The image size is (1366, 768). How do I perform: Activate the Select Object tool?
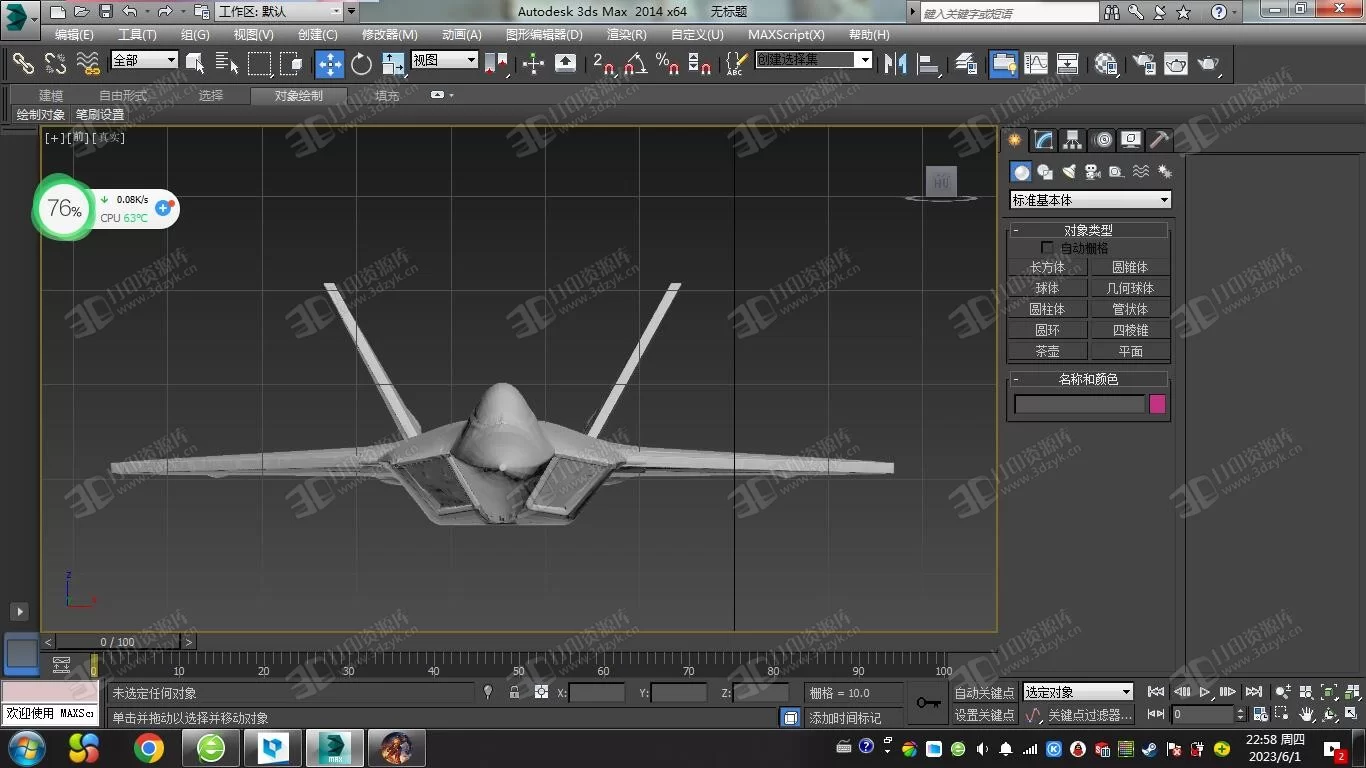coord(195,64)
